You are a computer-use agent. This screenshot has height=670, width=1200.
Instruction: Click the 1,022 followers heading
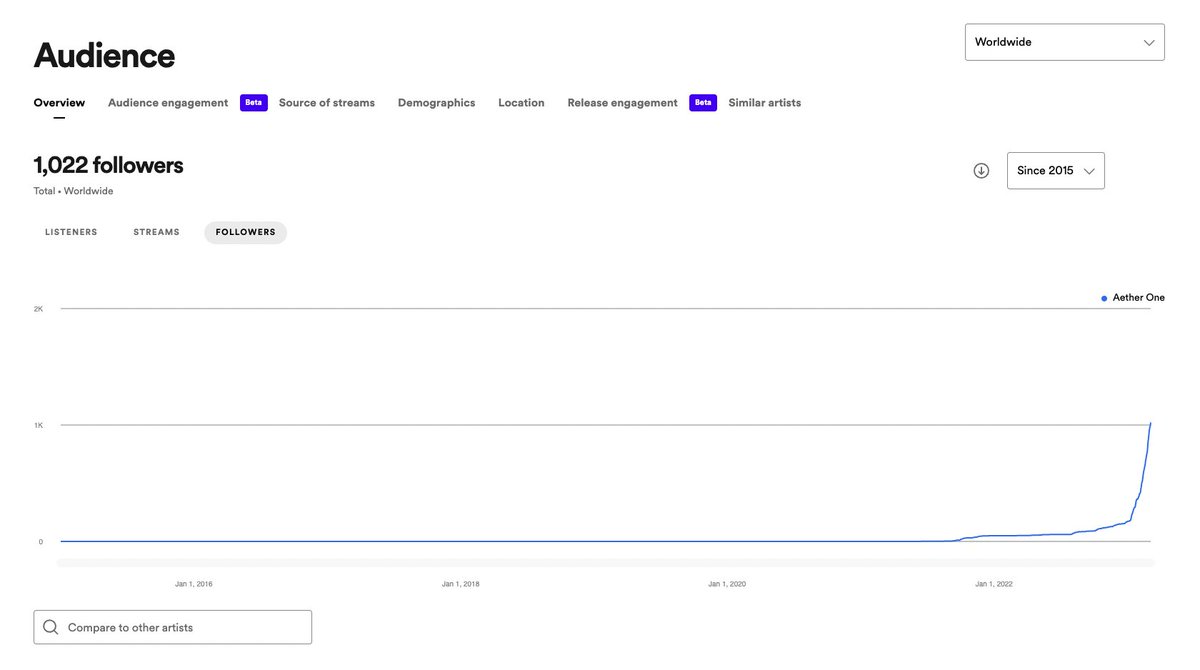click(108, 165)
